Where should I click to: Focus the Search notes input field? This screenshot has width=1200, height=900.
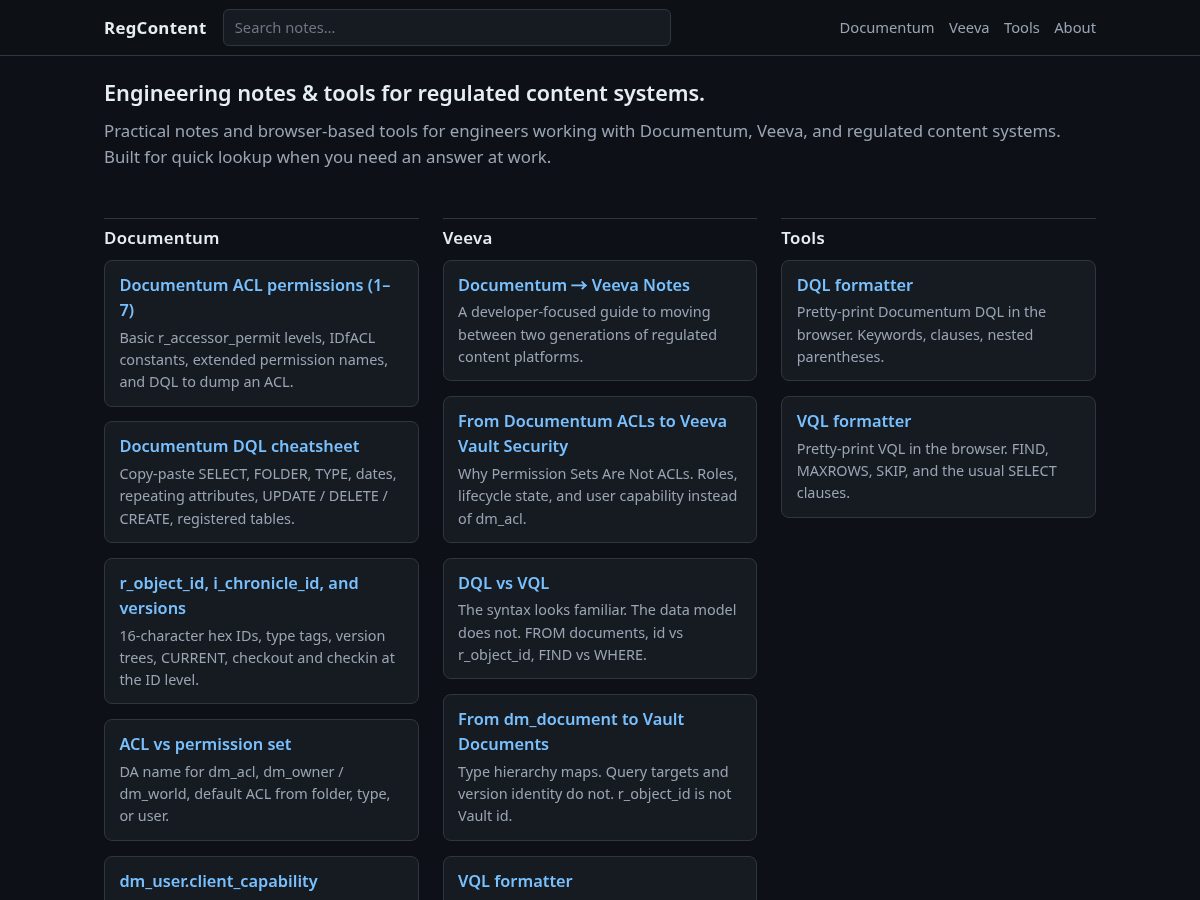447,28
